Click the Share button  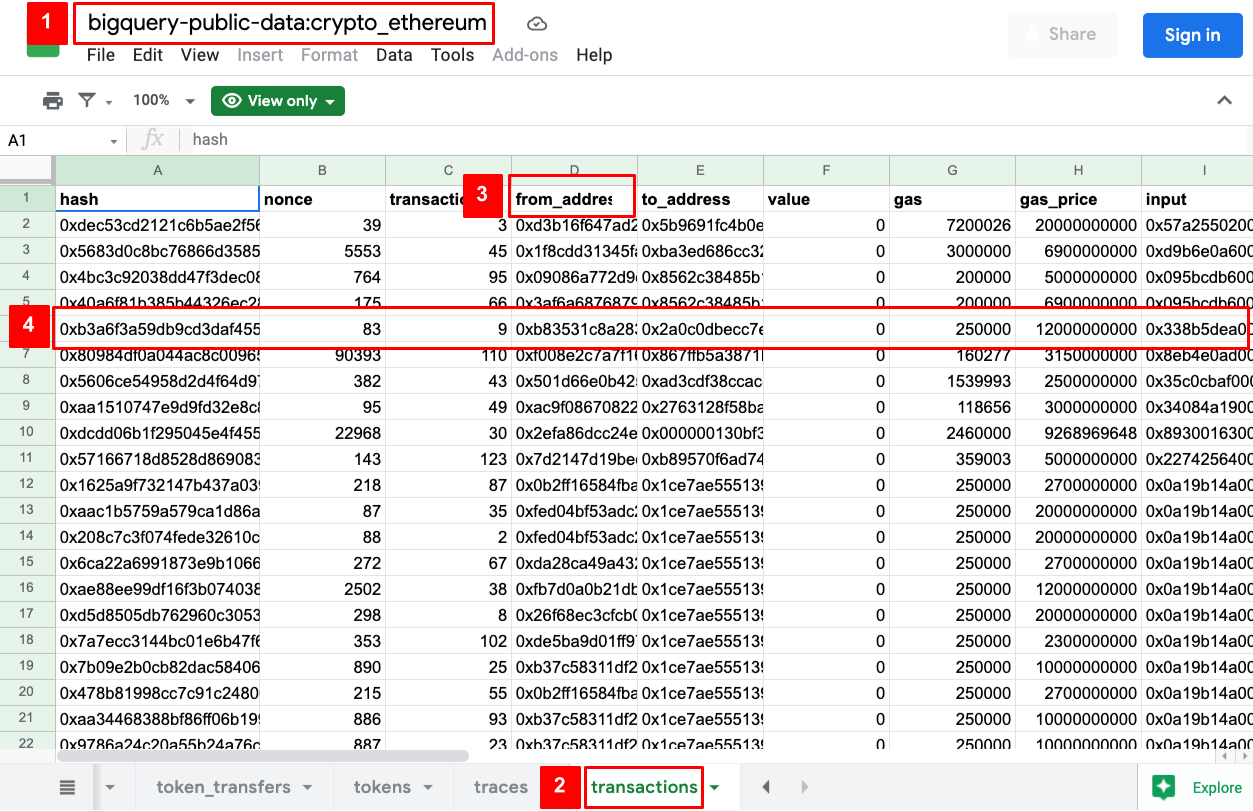(1062, 35)
